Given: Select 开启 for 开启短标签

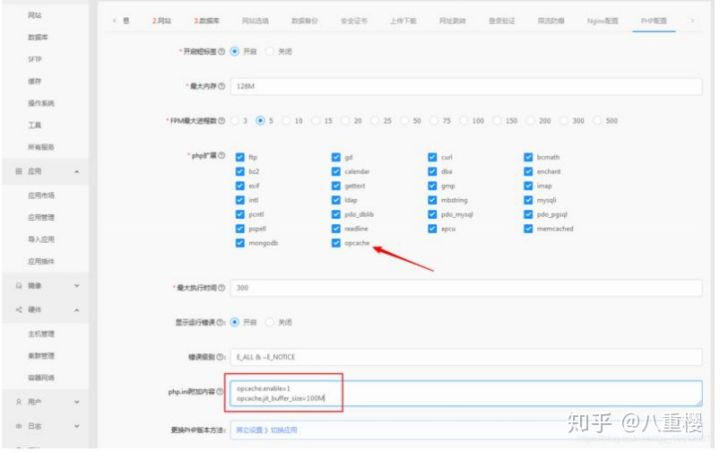Looking at the screenshot, I should (x=235, y=51).
